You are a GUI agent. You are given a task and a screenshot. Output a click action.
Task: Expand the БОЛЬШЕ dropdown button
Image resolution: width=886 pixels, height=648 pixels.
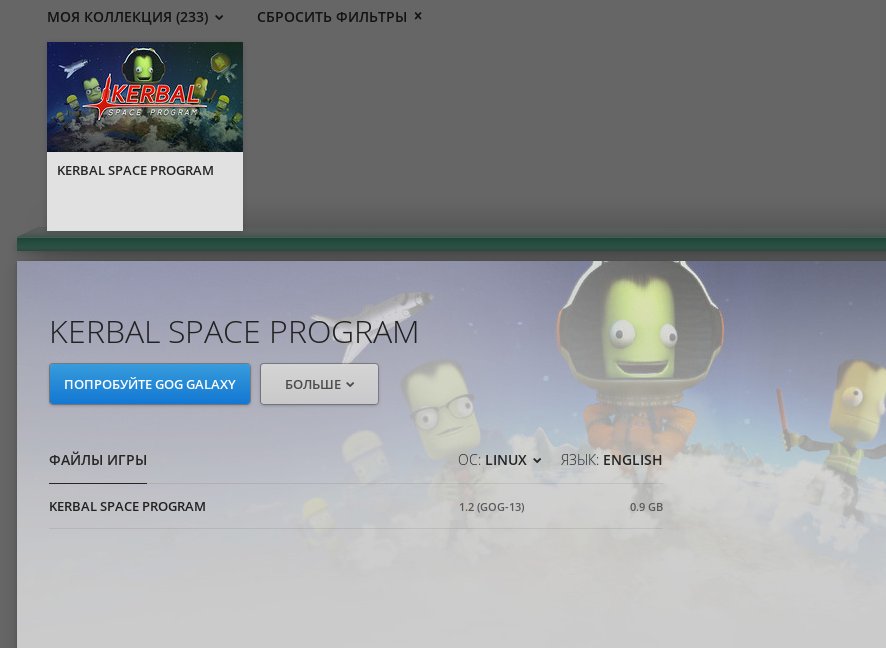click(x=319, y=384)
